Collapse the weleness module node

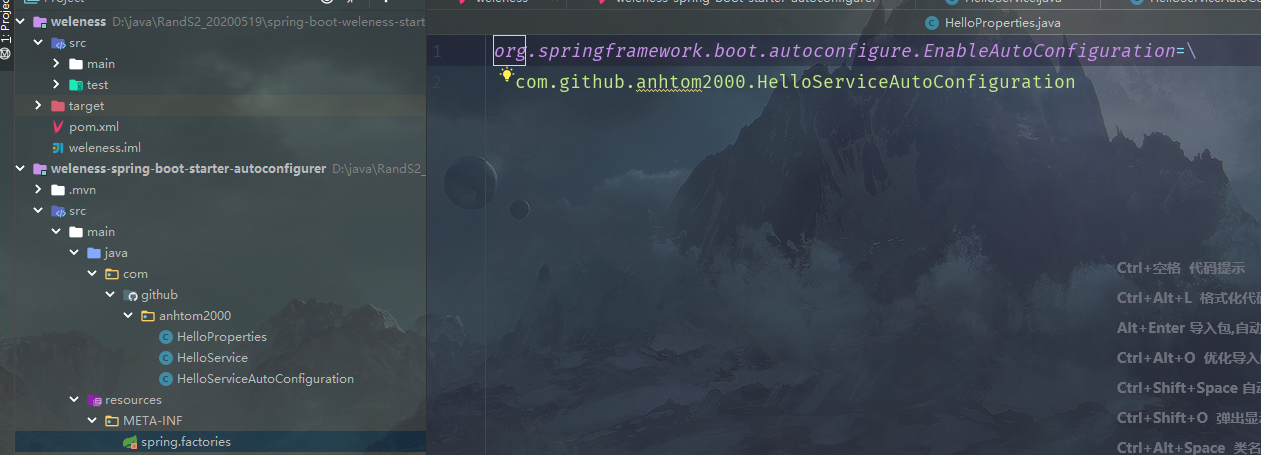(x=20, y=22)
